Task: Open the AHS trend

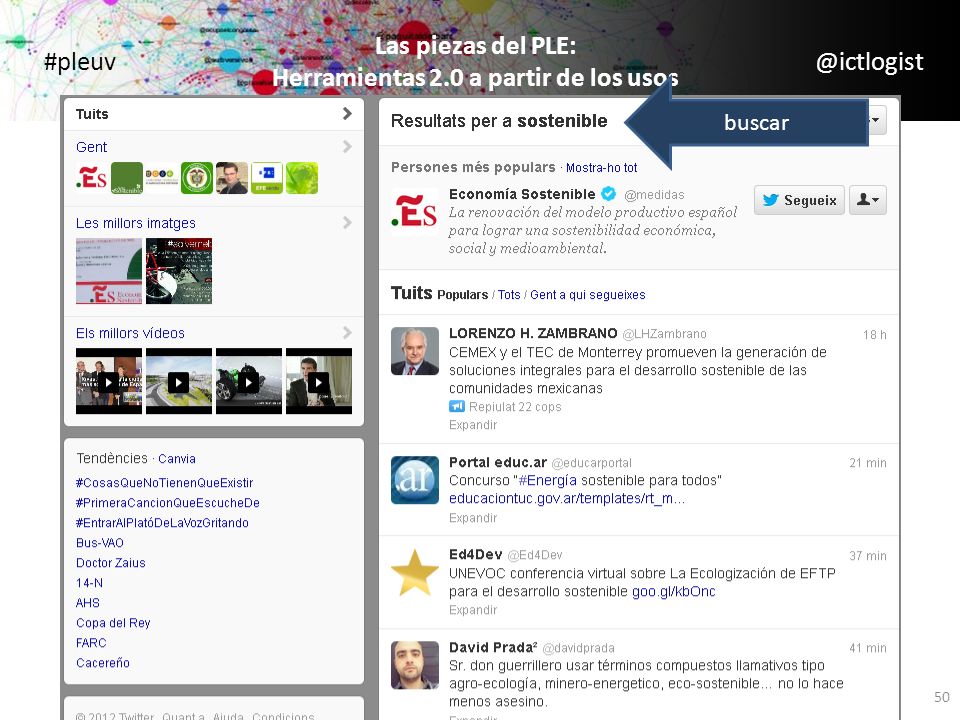Action: pyautogui.click(x=88, y=602)
